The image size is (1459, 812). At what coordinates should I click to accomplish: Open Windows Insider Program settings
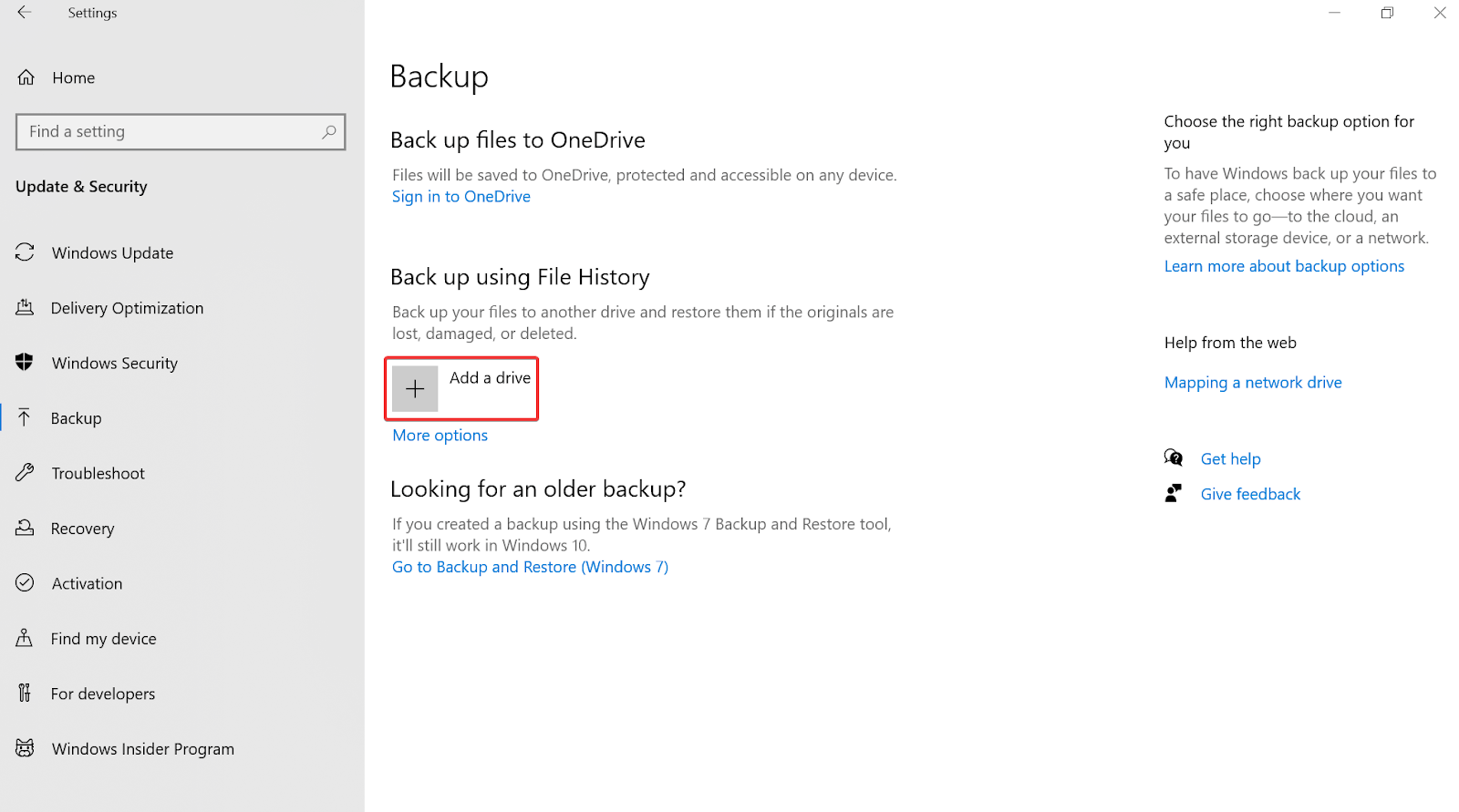142,749
